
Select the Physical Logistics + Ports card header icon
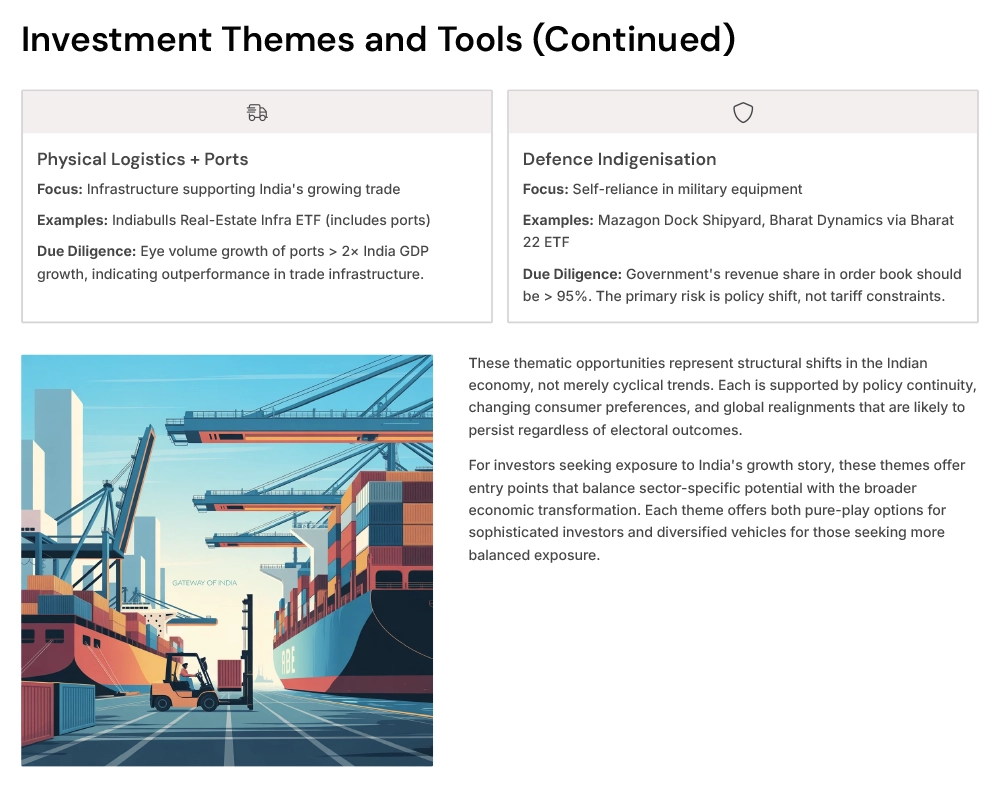[256, 112]
